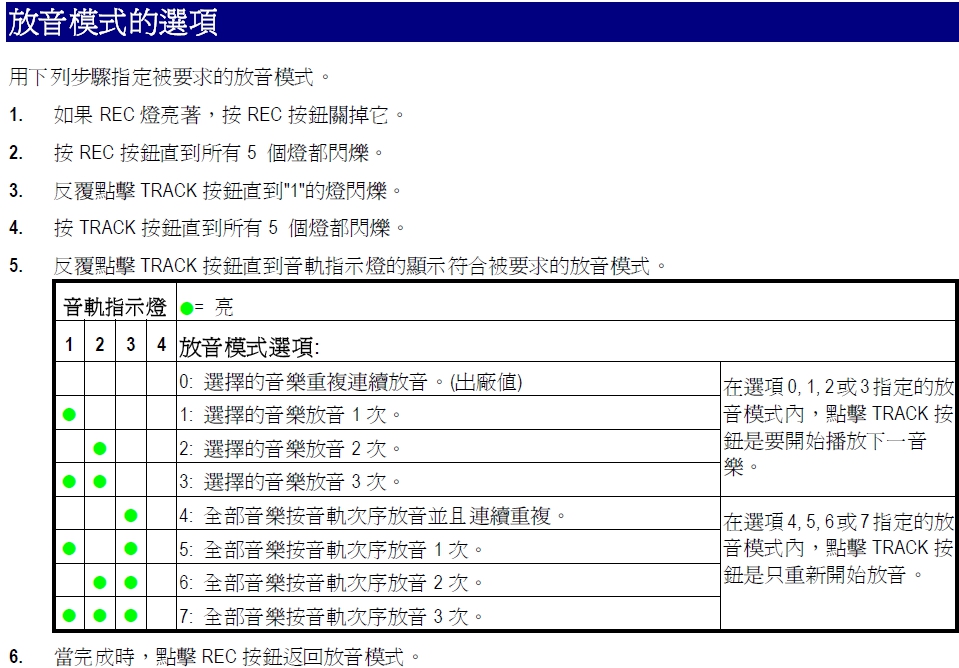959x668 pixels.
Task: Click the column header number 1
Action: pos(69,345)
